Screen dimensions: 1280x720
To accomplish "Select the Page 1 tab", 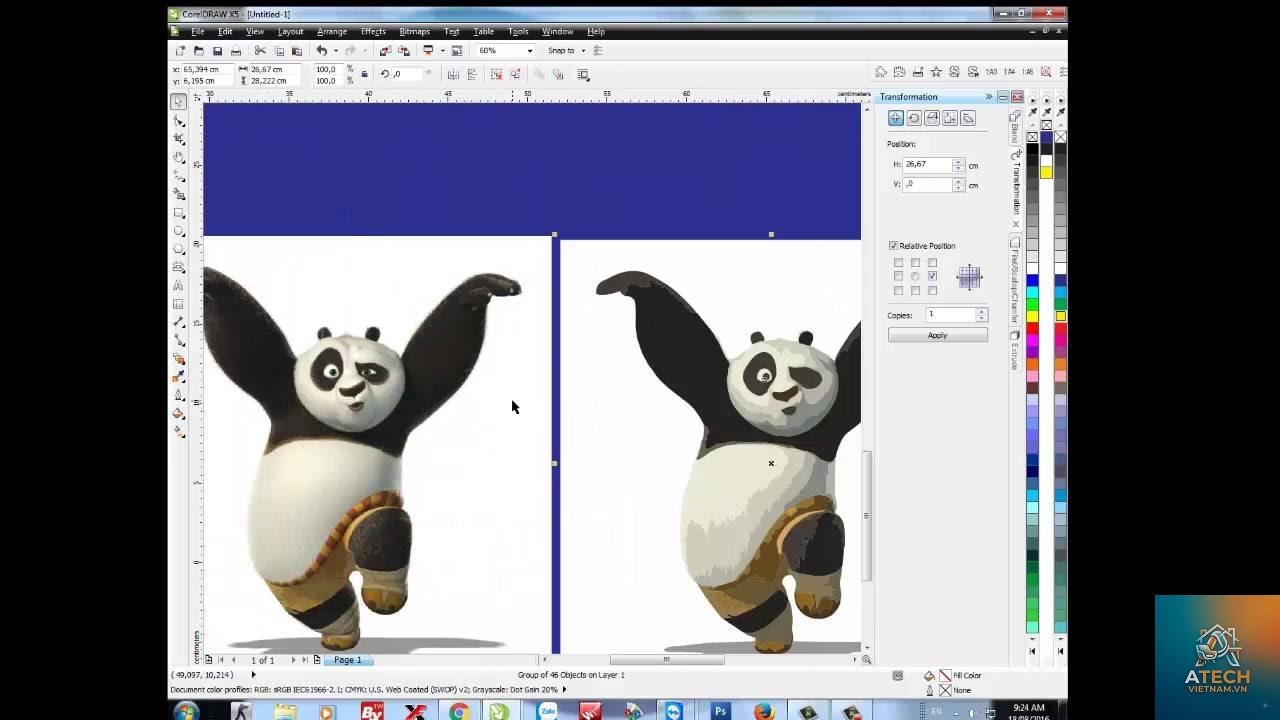I will (348, 660).
